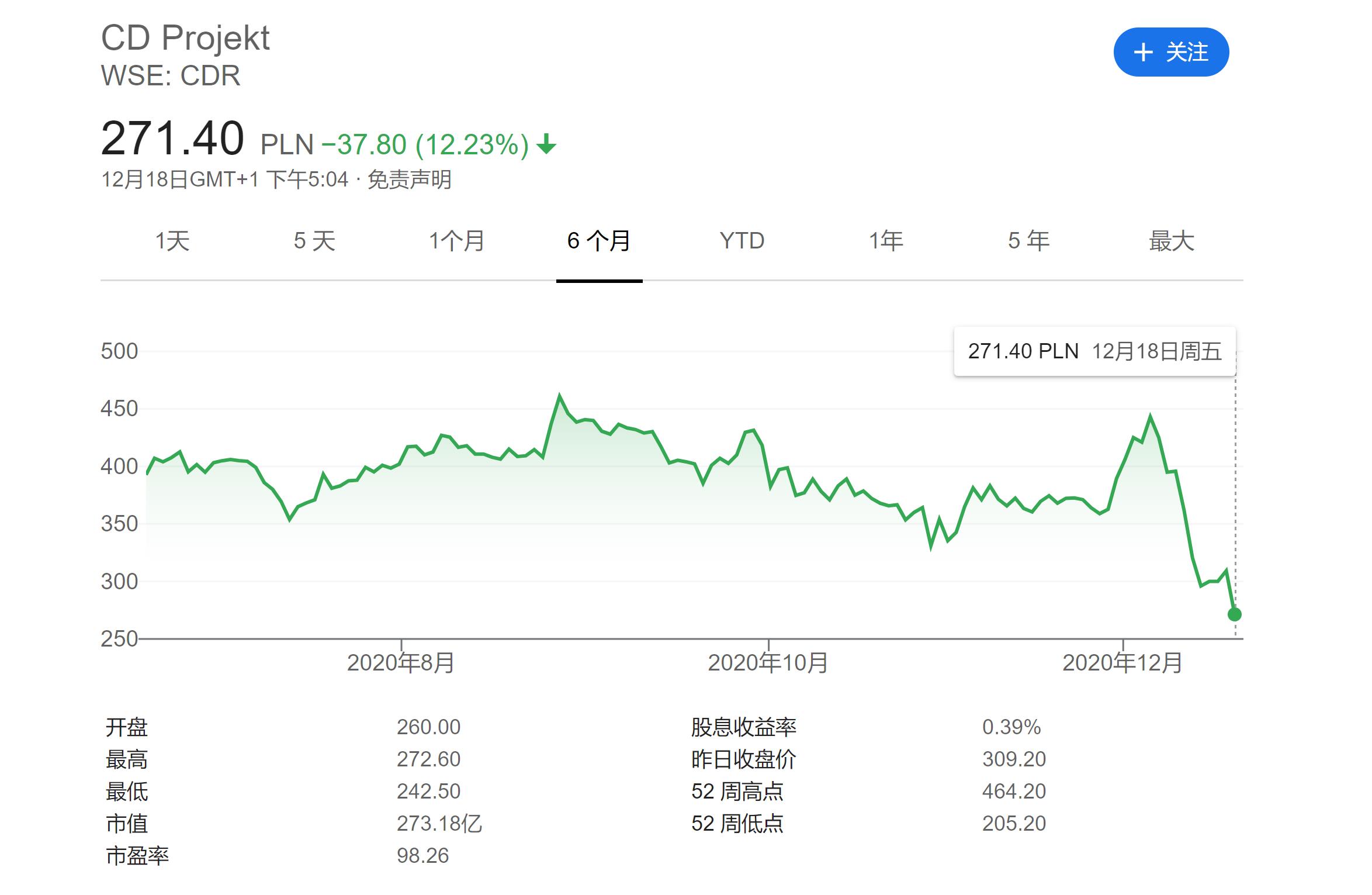
Task: Click the P/E value 98.26
Action: pos(423,856)
